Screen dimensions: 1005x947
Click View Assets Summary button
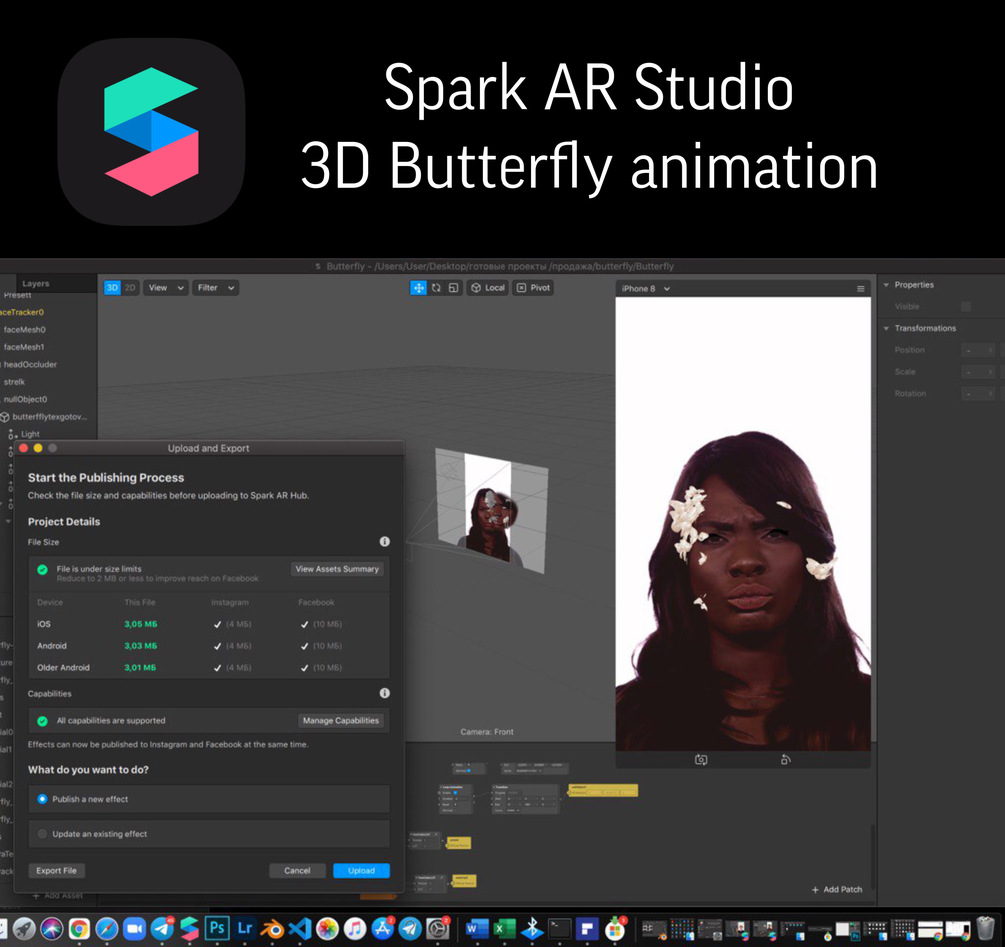click(x=337, y=569)
